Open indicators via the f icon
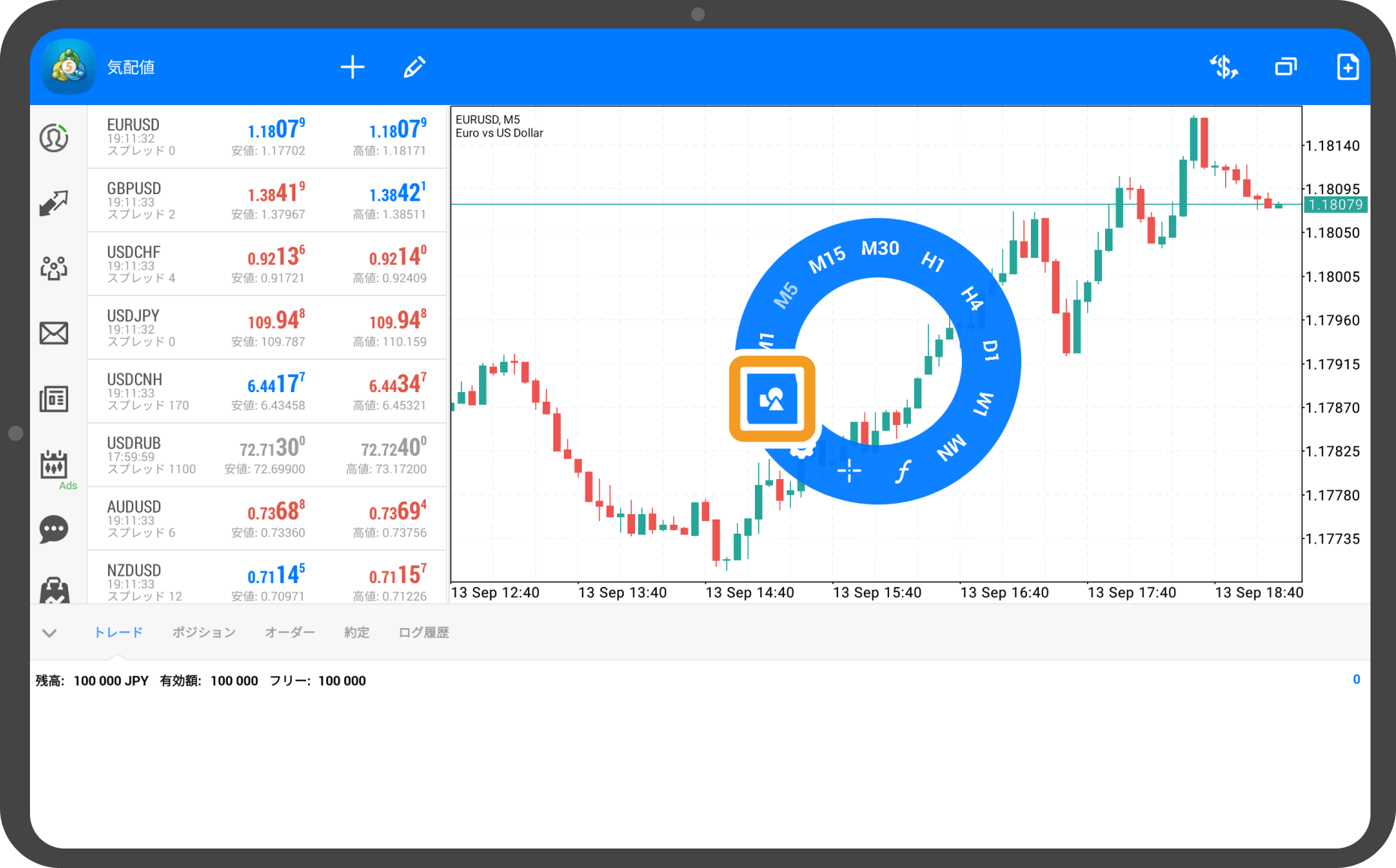Image resolution: width=1396 pixels, height=868 pixels. [x=903, y=471]
